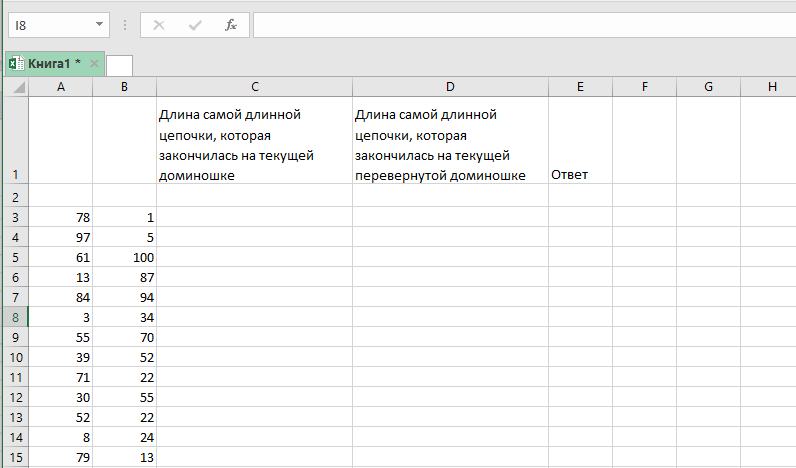Click inside the Name Box showing I8
The height and width of the screenshot is (468, 796).
coord(48,24)
